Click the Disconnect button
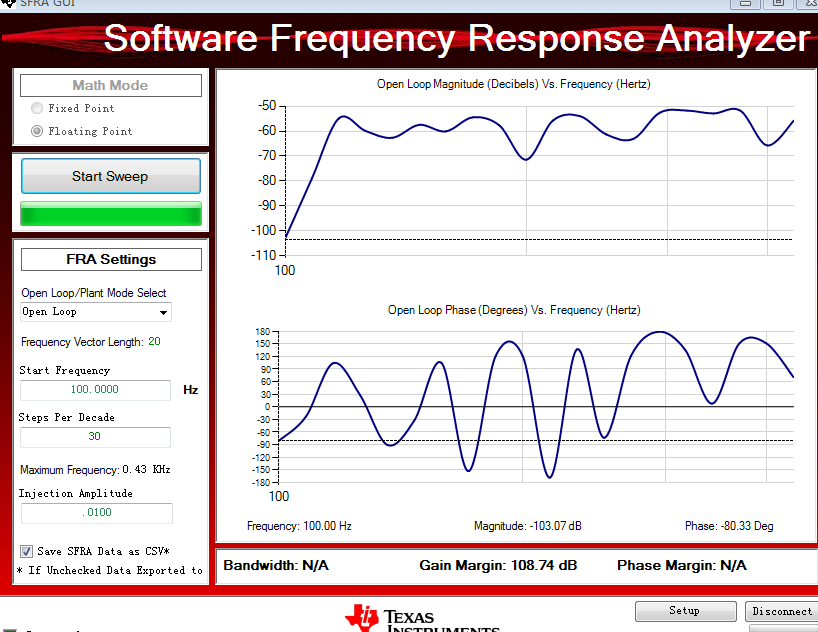818x632 pixels. [x=781, y=611]
